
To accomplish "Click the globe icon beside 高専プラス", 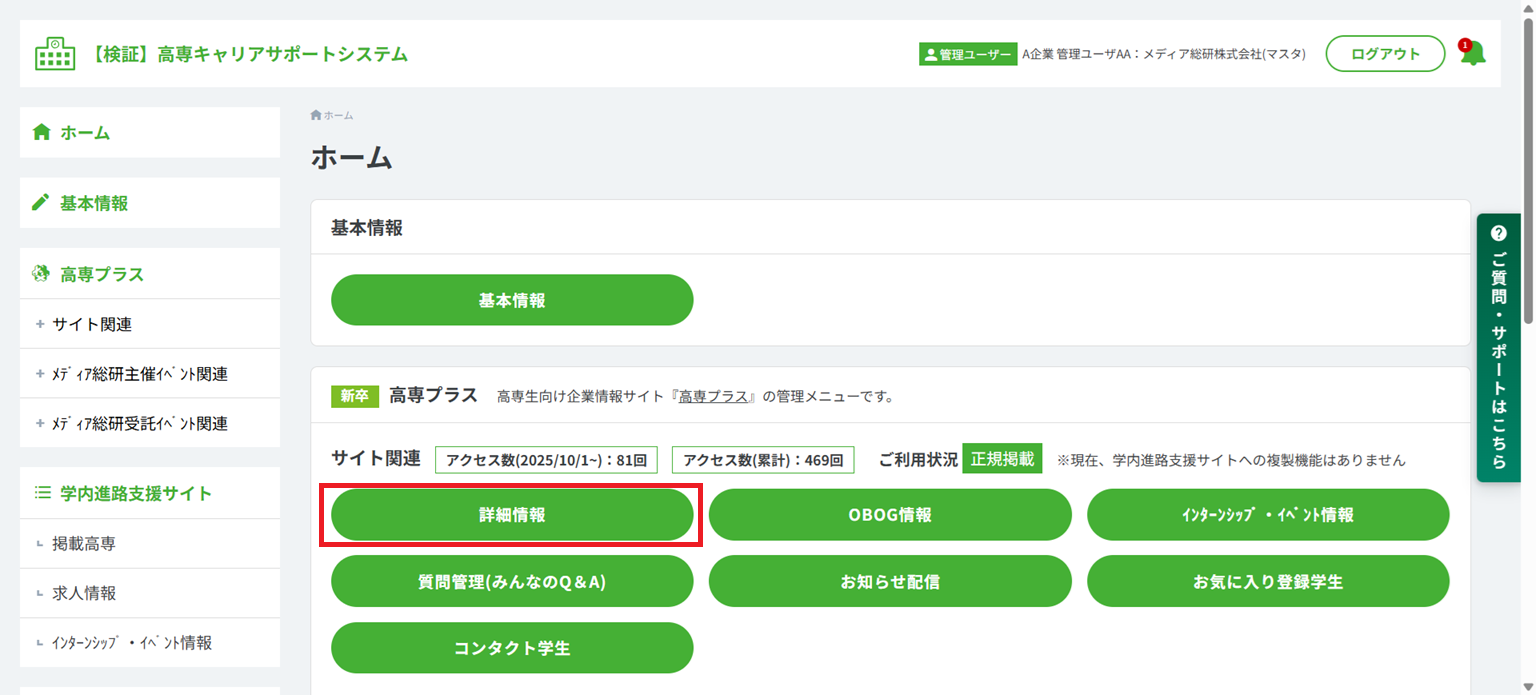I will point(41,273).
